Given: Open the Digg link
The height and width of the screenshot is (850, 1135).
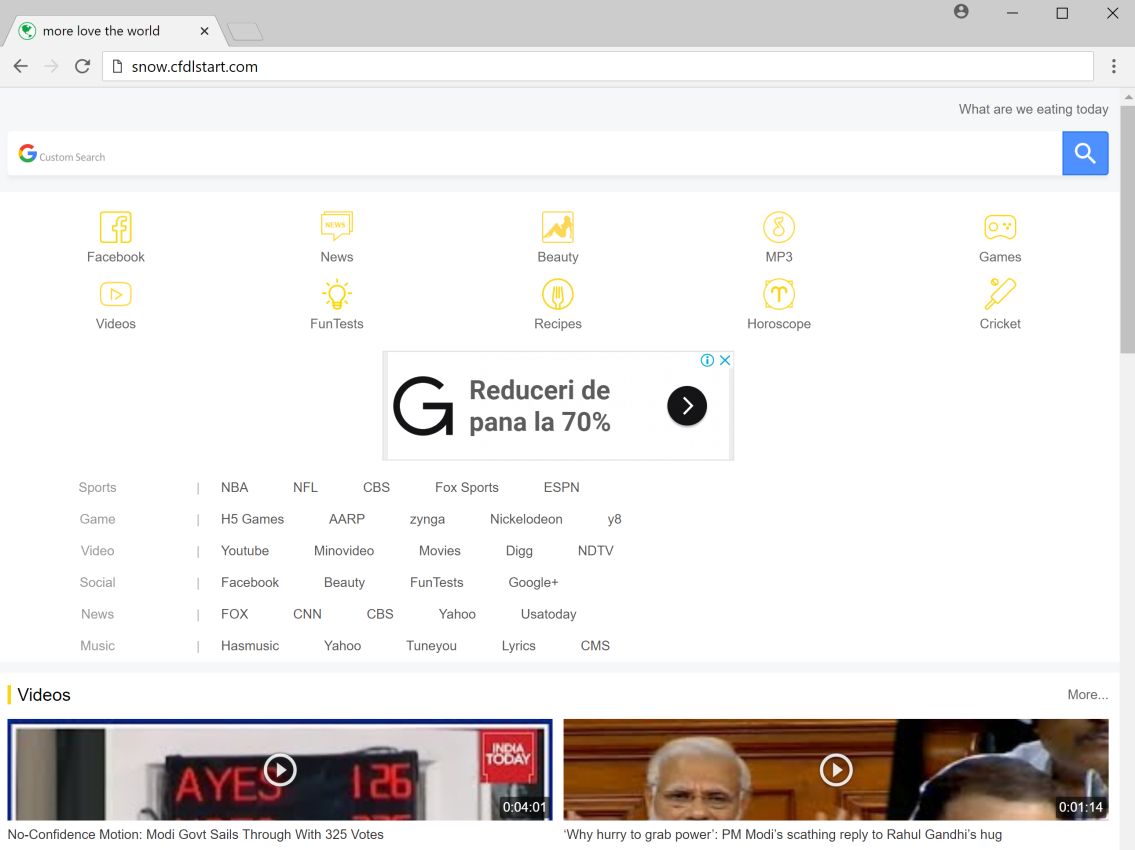Looking at the screenshot, I should click(x=519, y=551).
